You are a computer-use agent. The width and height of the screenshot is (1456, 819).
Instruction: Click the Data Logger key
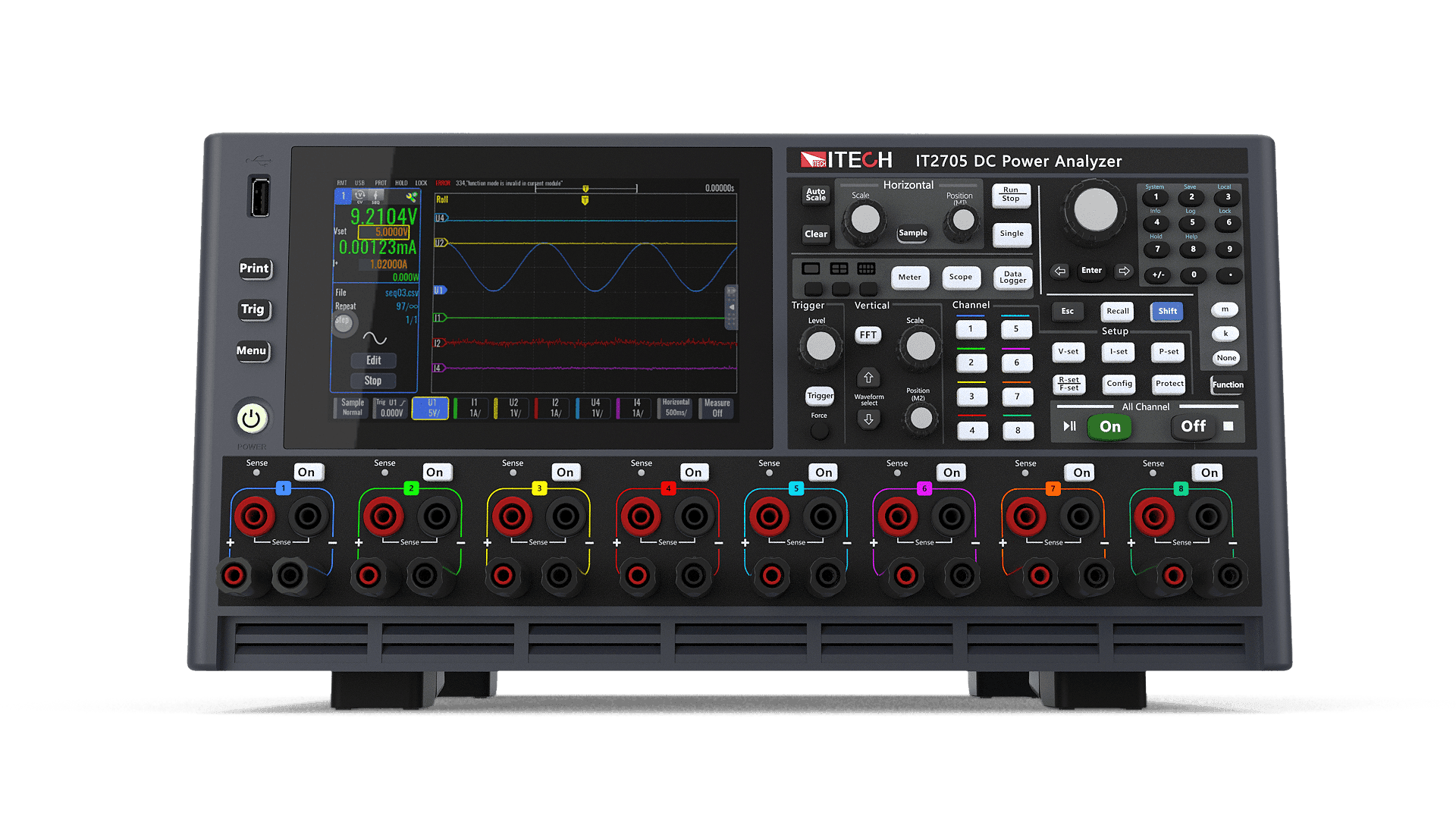point(1012,278)
